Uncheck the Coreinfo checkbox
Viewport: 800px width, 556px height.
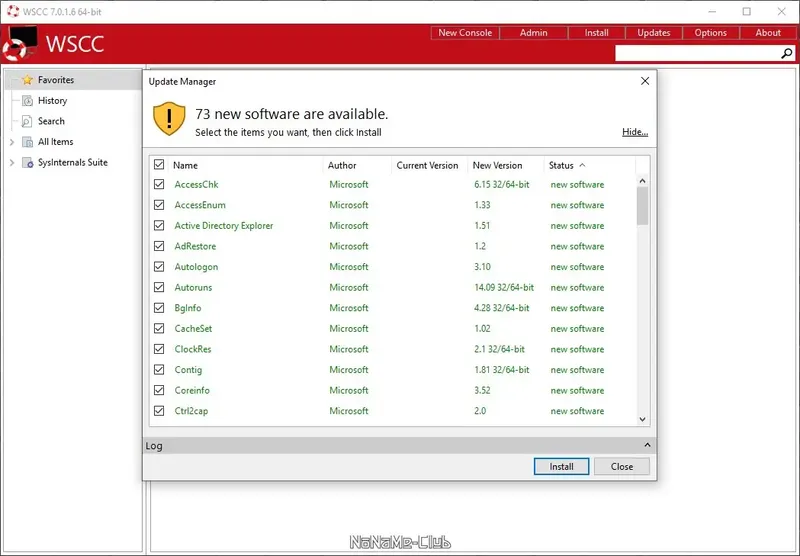(x=159, y=390)
